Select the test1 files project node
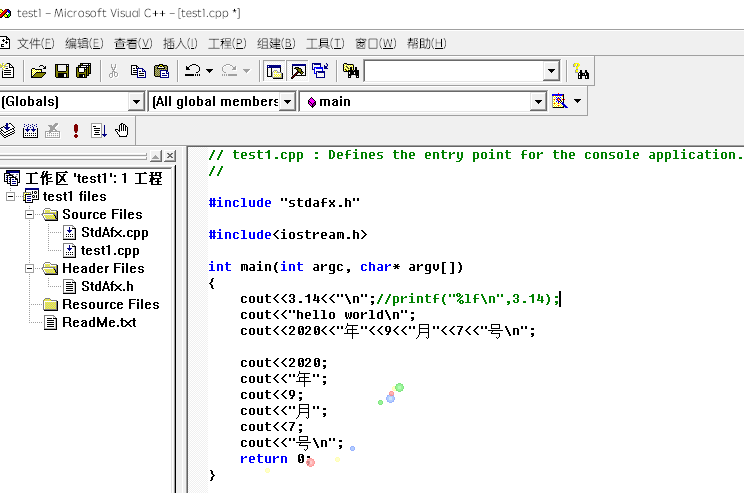744x493 pixels. click(x=74, y=196)
